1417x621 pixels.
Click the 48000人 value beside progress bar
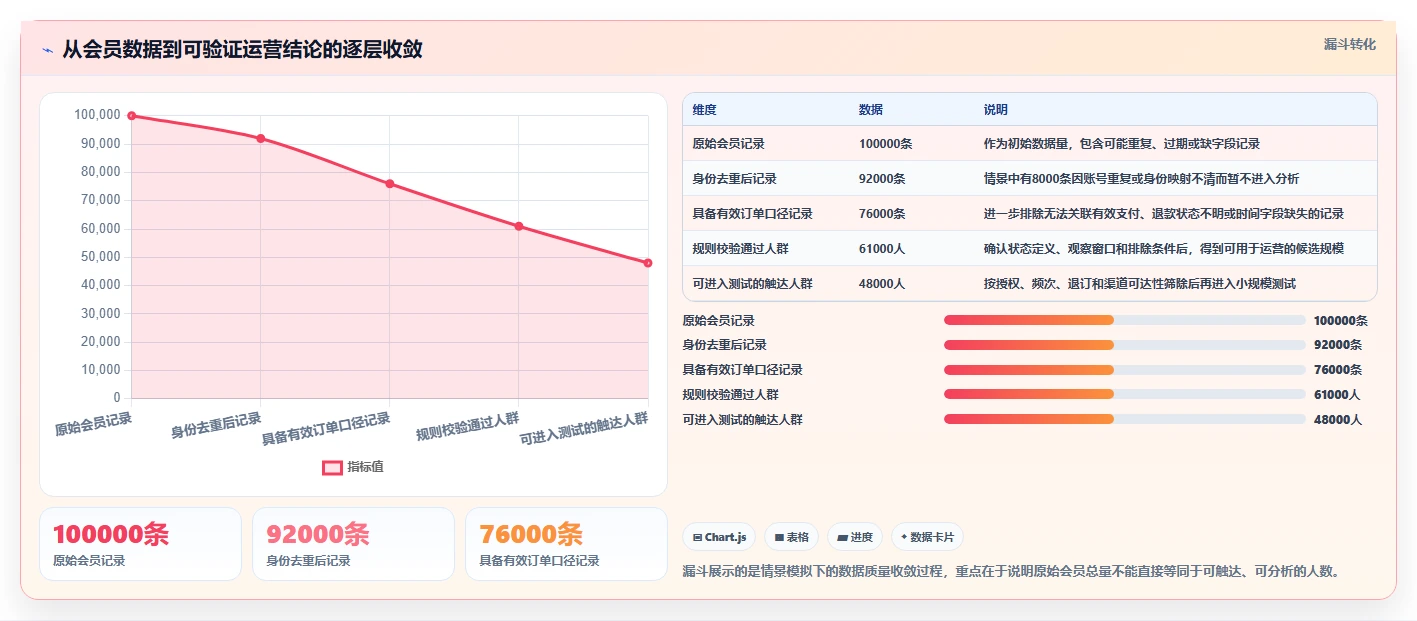point(1338,420)
